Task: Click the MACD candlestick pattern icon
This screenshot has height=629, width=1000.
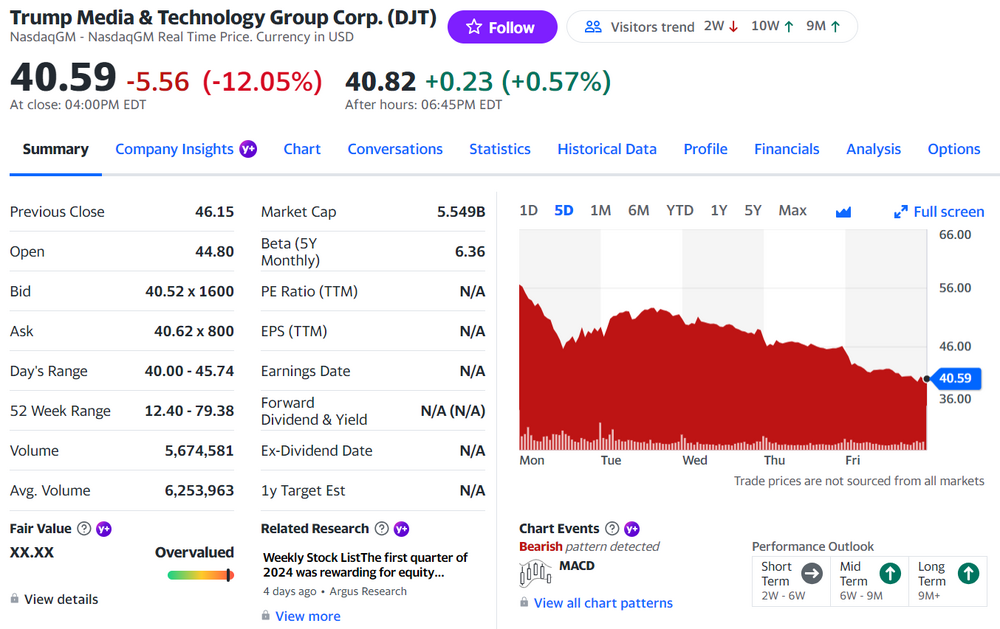Action: [x=535, y=572]
